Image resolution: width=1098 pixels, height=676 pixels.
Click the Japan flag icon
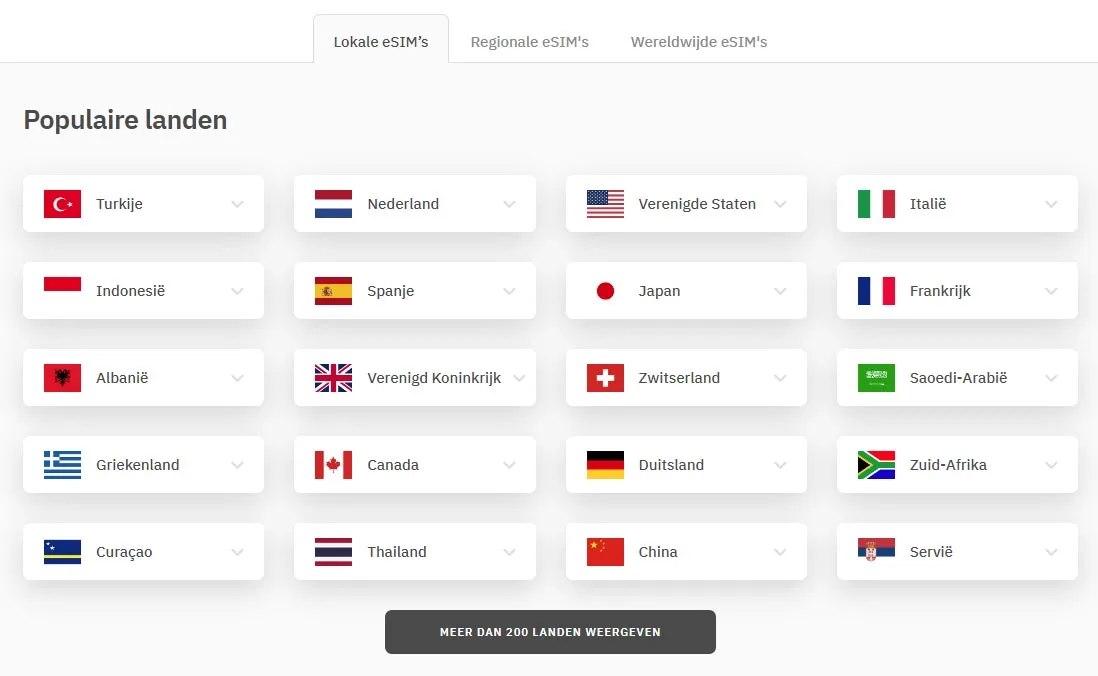coord(605,291)
